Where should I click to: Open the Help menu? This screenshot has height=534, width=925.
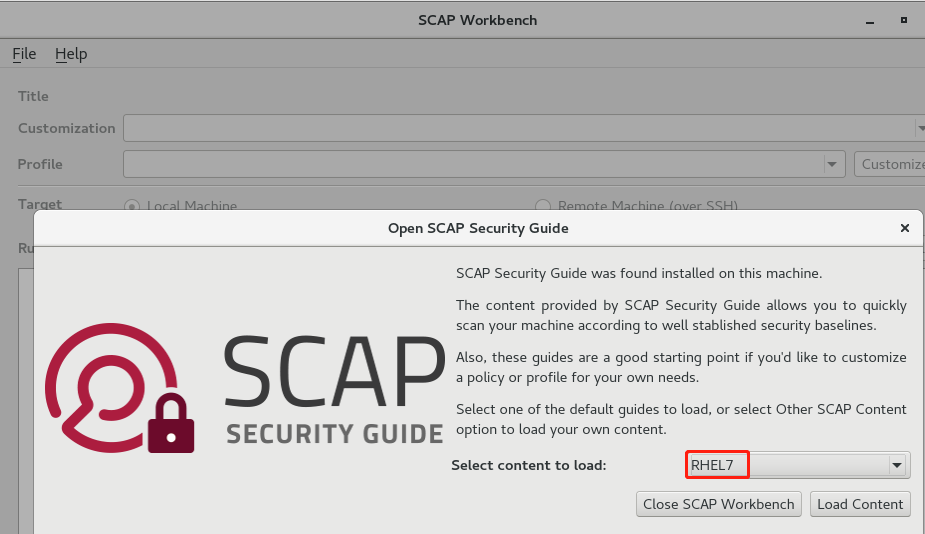click(x=71, y=54)
